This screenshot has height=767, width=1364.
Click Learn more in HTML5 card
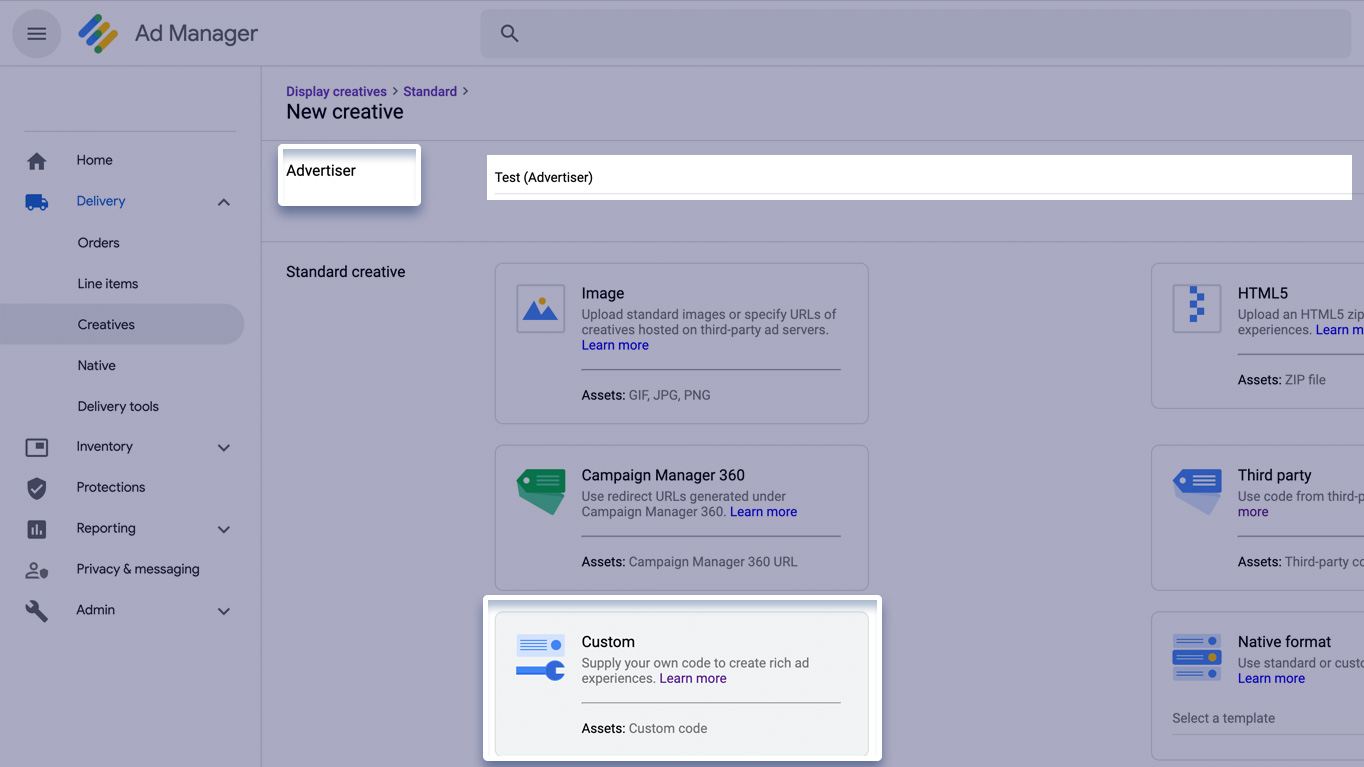[1339, 330]
